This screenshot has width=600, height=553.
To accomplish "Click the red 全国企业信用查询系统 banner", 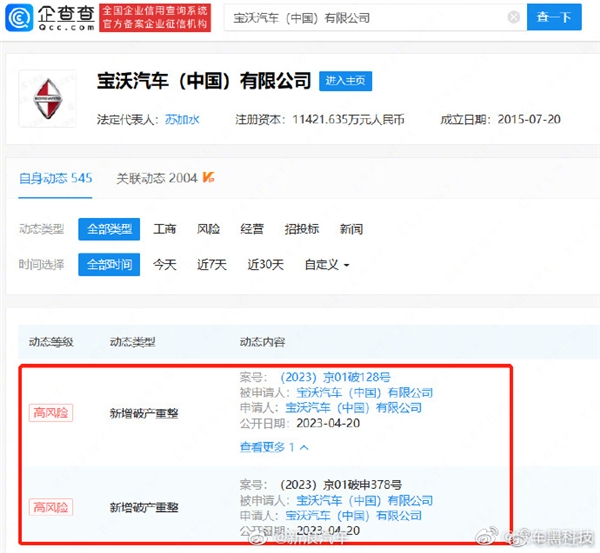I will point(155,18).
